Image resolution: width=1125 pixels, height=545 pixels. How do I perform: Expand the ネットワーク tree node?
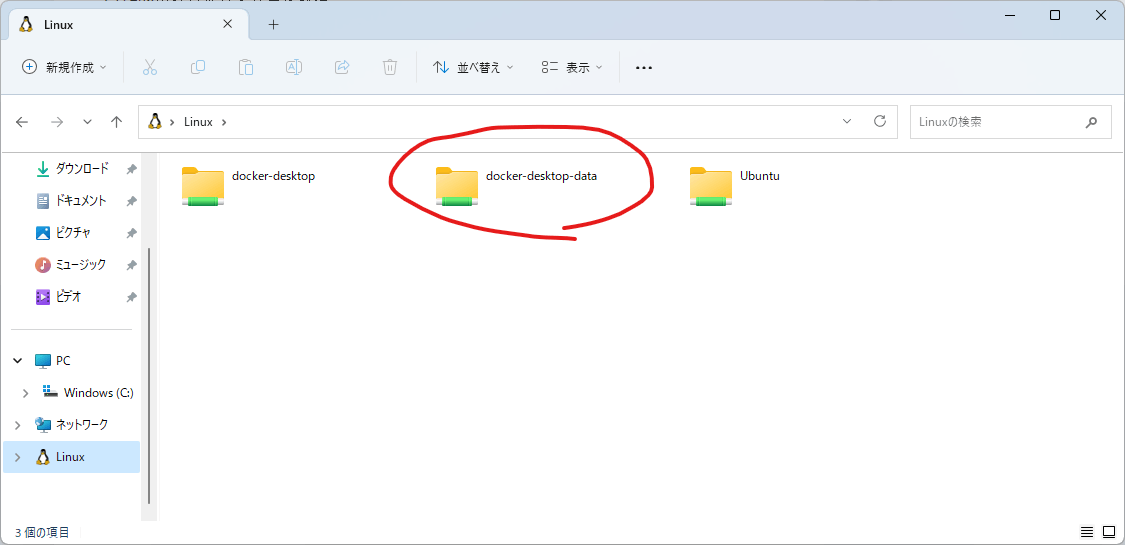[18, 425]
